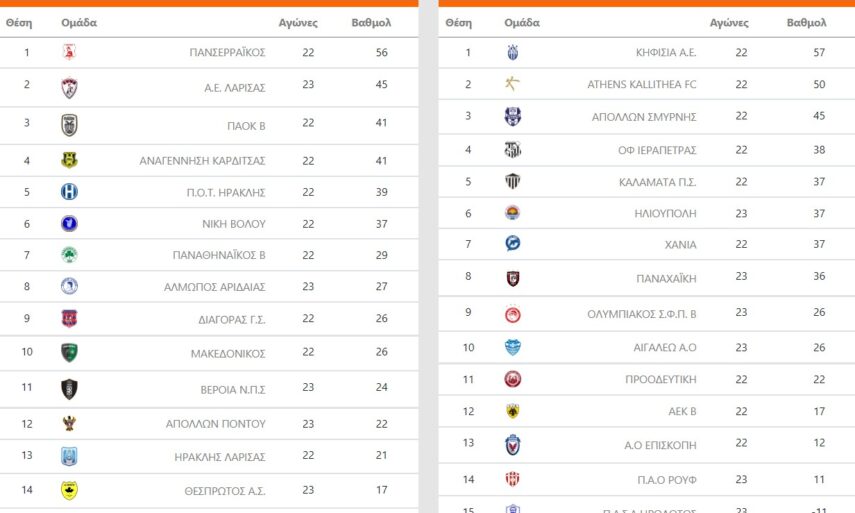Click the Χανιά blue round logo
Viewport: 855px width, 513px height.
(x=513, y=243)
